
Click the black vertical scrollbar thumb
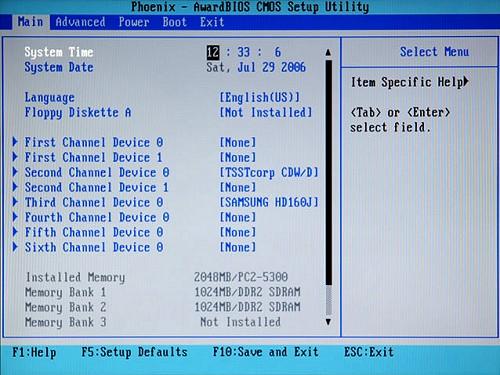(x=329, y=172)
